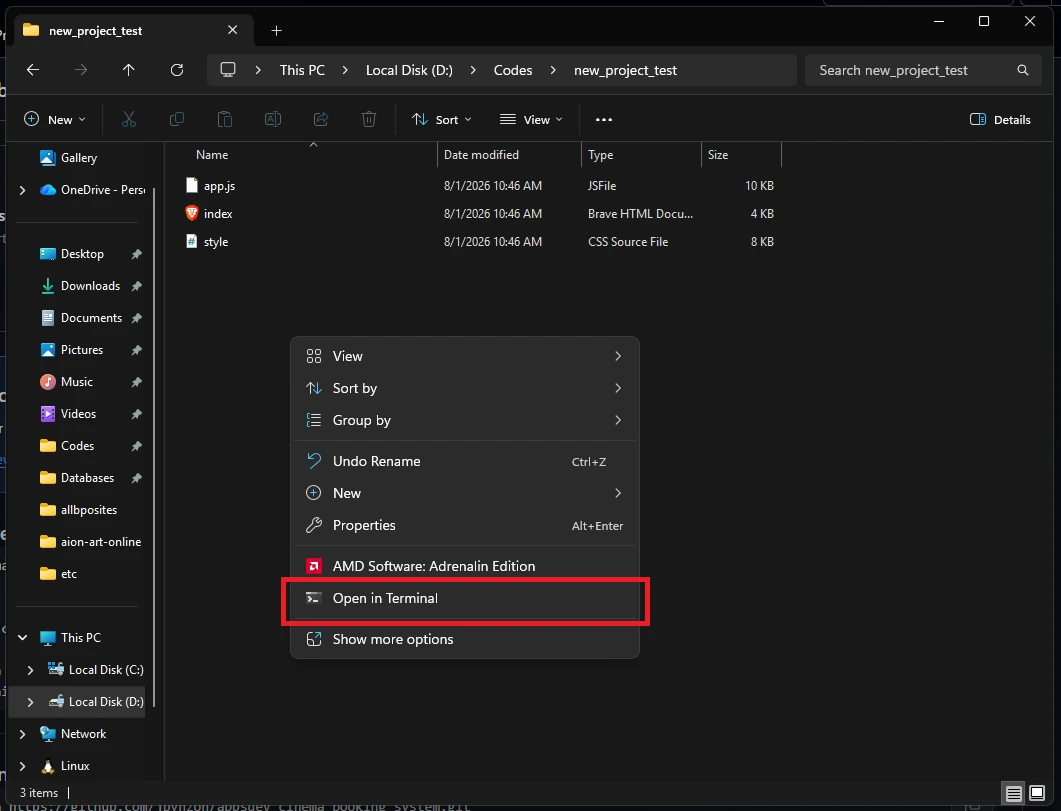Viewport: 1061px width, 811px height.
Task: Click the search magnifier icon
Action: (x=1022, y=70)
